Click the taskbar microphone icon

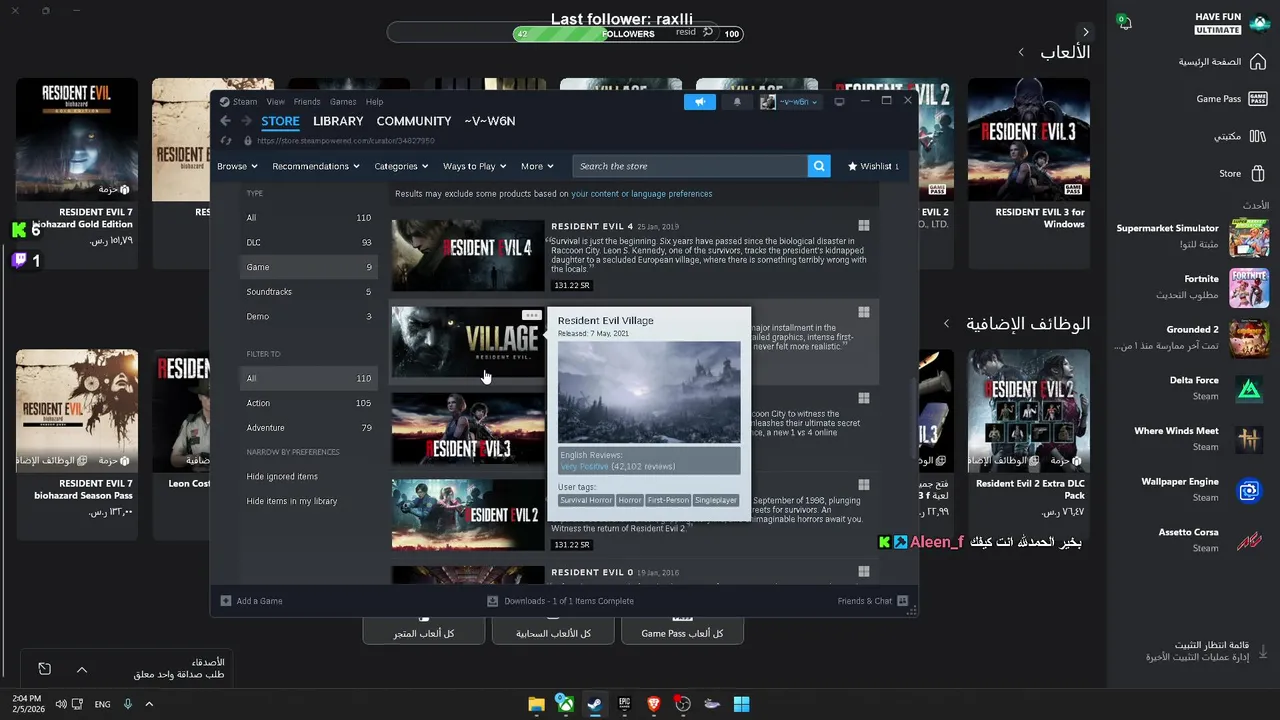coord(128,704)
